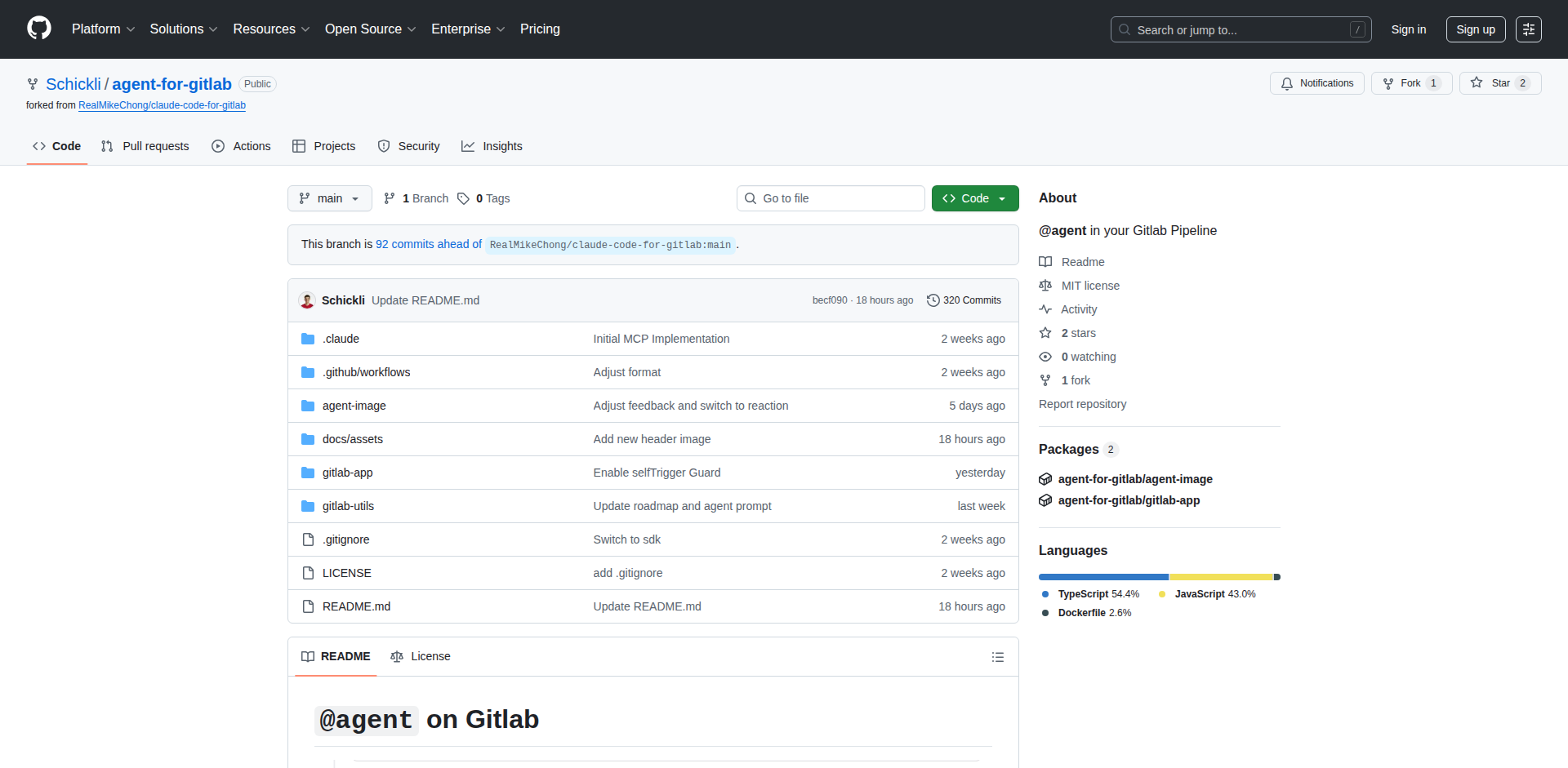This screenshot has width=1568, height=768.
Task: Click the 92 commits ahead of link
Action: click(x=429, y=244)
